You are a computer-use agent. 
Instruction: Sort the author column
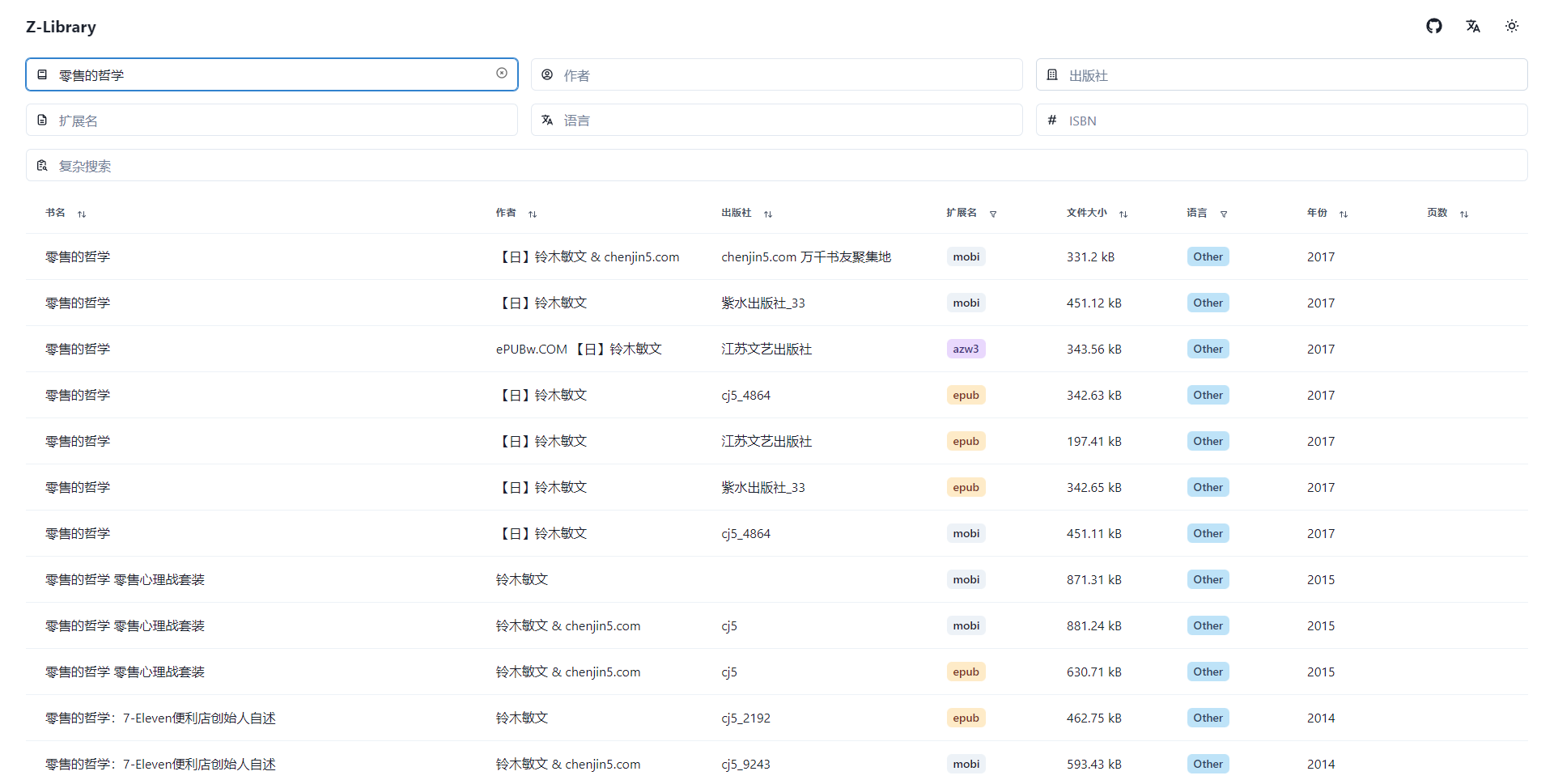[533, 214]
